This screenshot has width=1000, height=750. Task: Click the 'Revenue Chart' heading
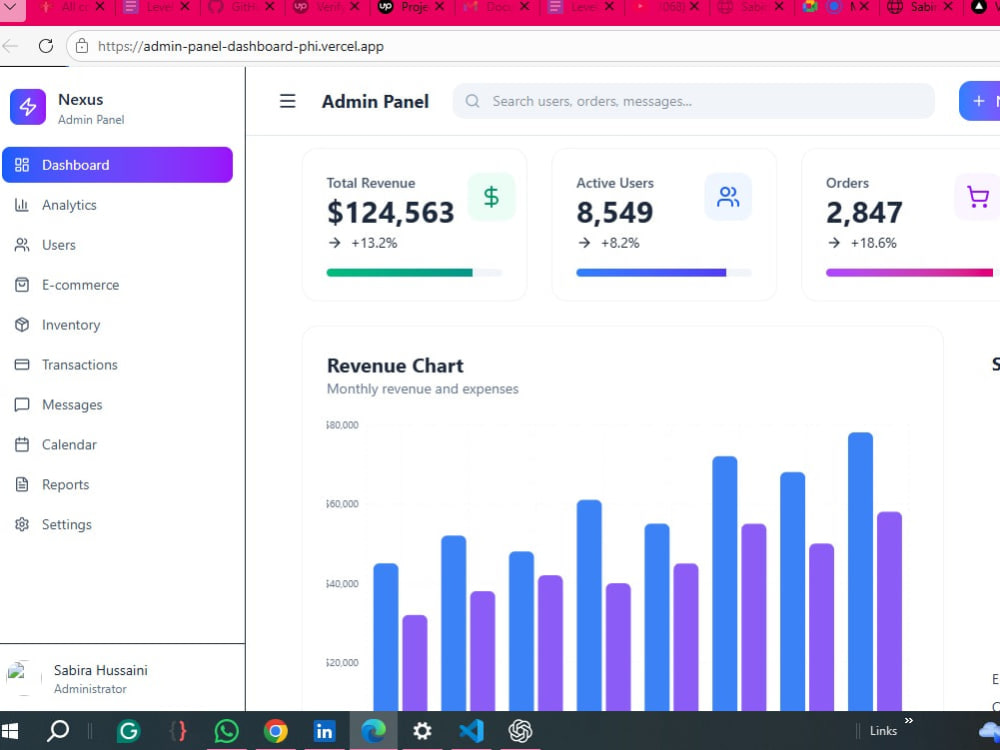coord(395,365)
